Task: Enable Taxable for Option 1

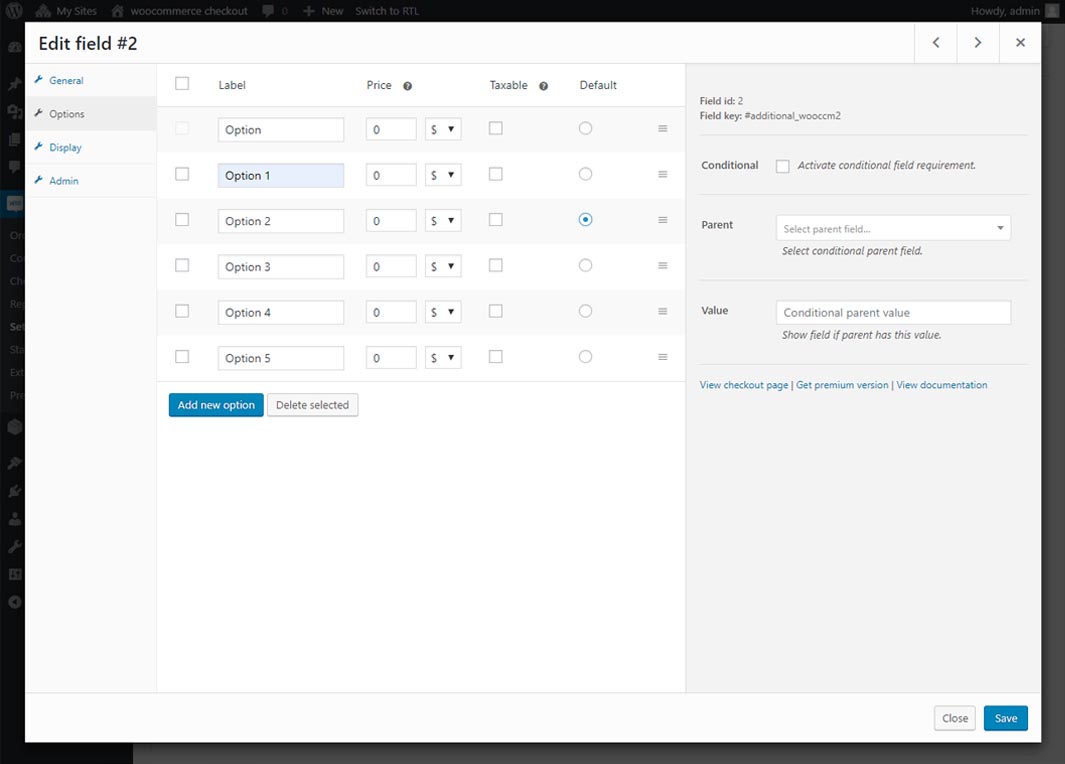Action: point(496,174)
